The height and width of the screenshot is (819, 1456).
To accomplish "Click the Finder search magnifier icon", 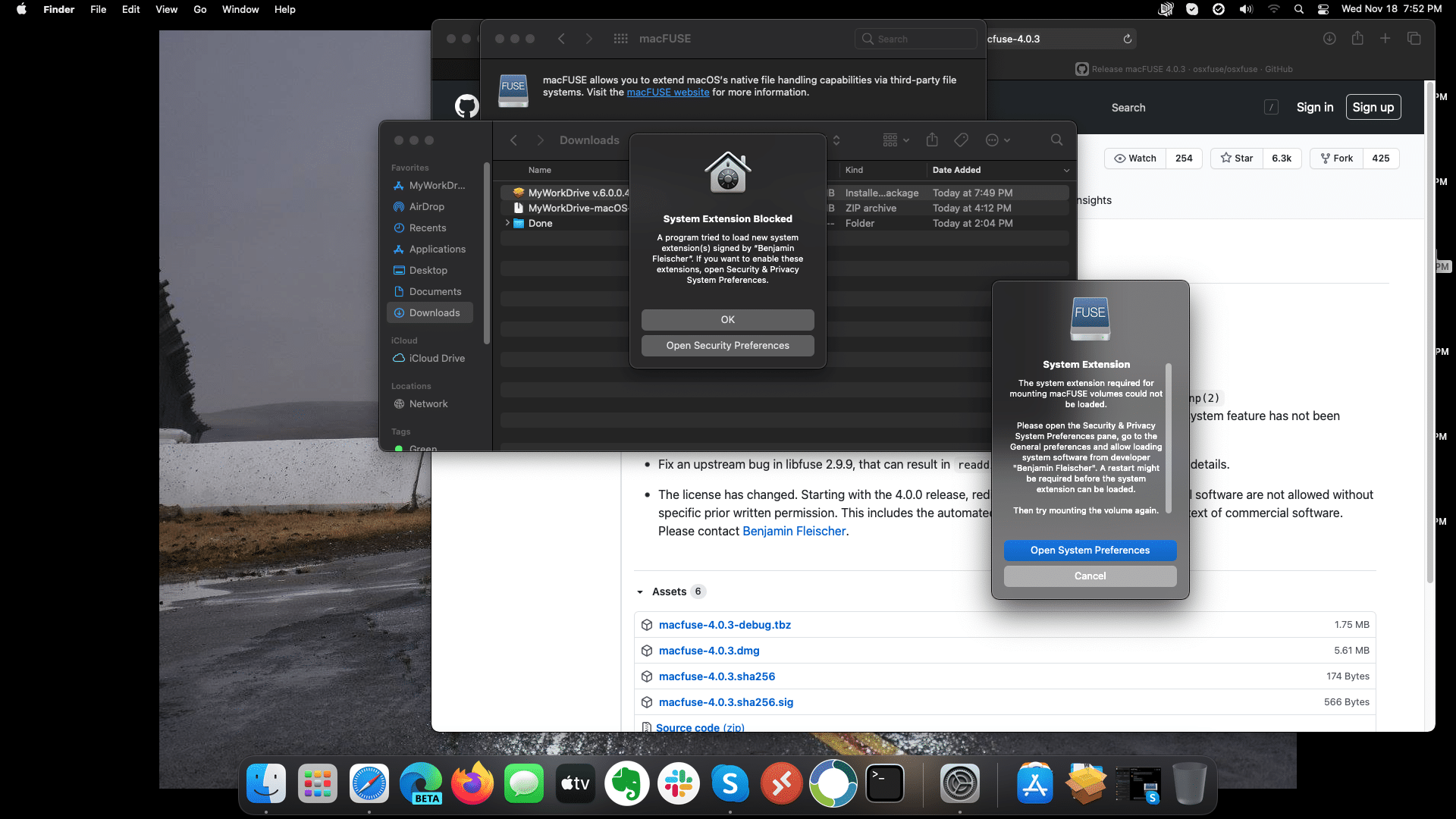I will tap(1056, 140).
